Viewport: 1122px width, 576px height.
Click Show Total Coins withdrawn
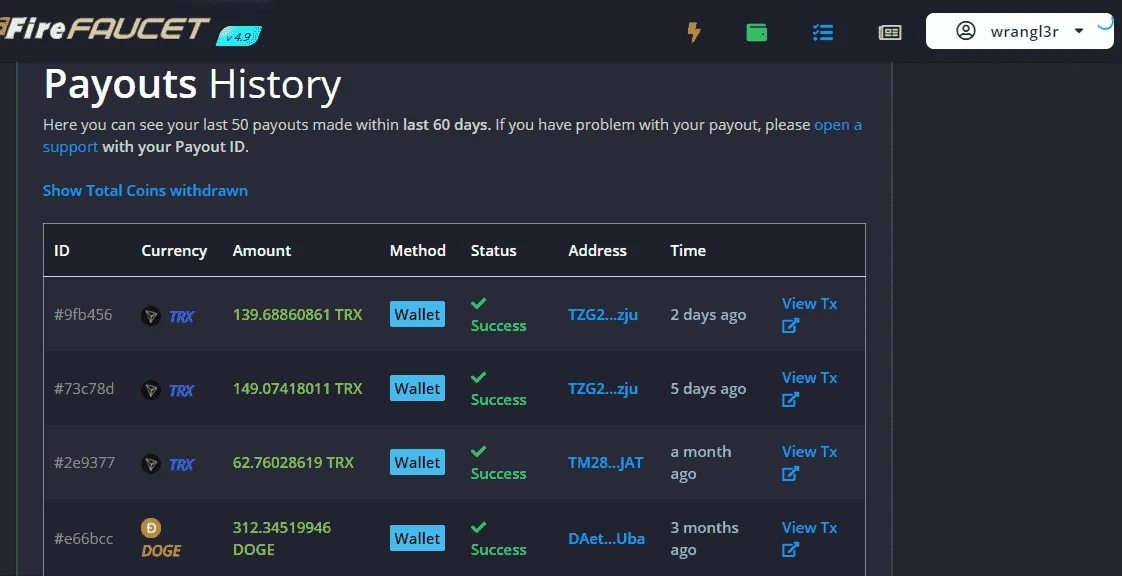click(x=145, y=190)
